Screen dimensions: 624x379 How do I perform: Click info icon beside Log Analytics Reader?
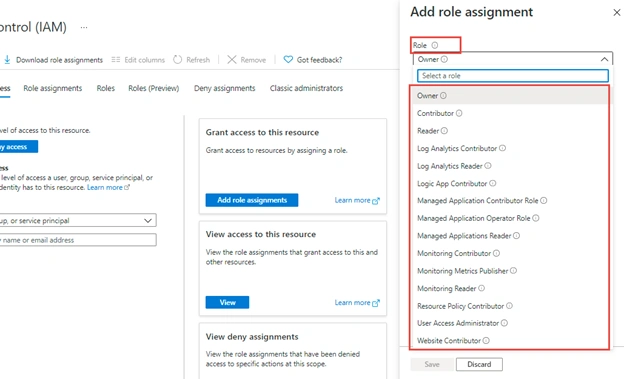click(x=488, y=166)
